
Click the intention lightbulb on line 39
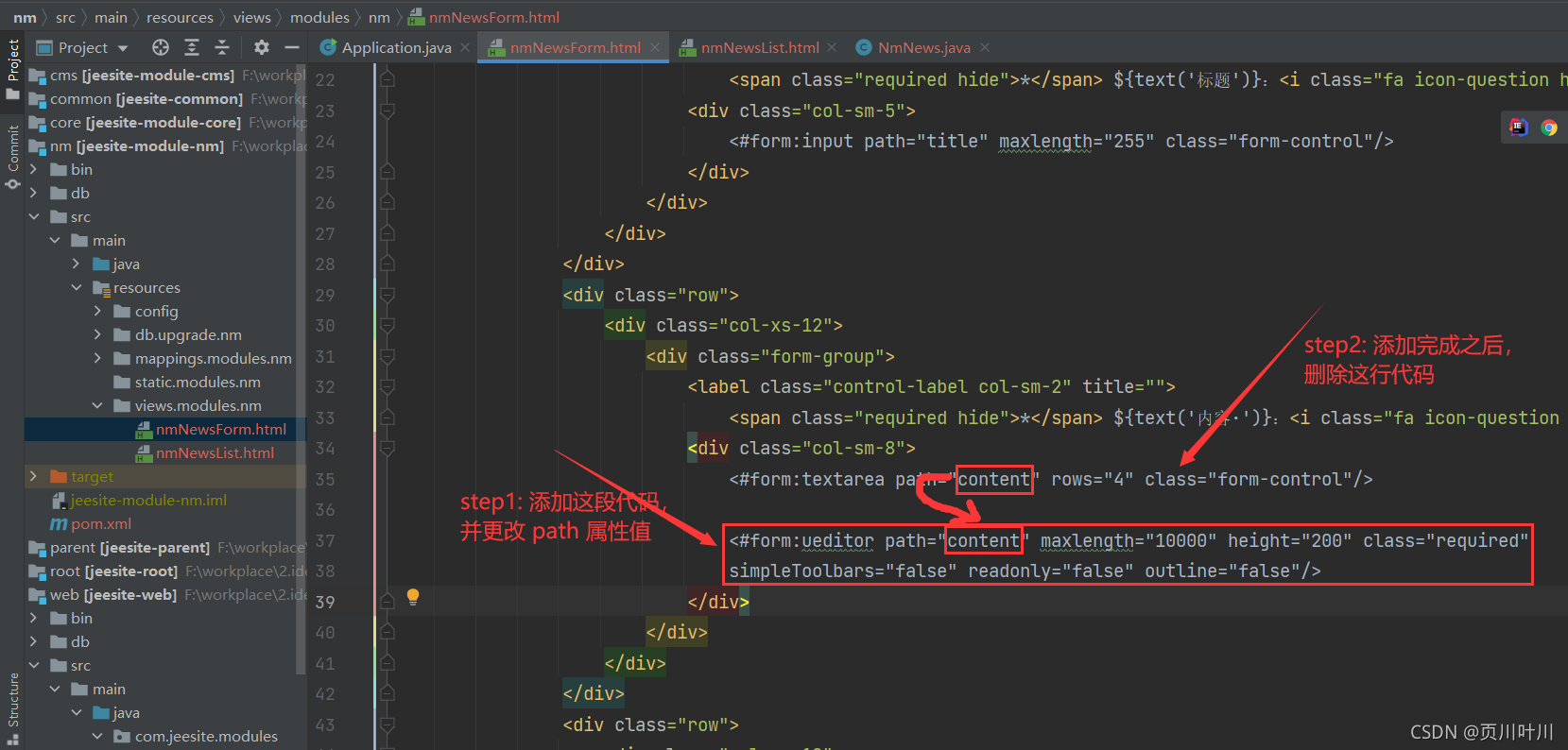[413, 597]
